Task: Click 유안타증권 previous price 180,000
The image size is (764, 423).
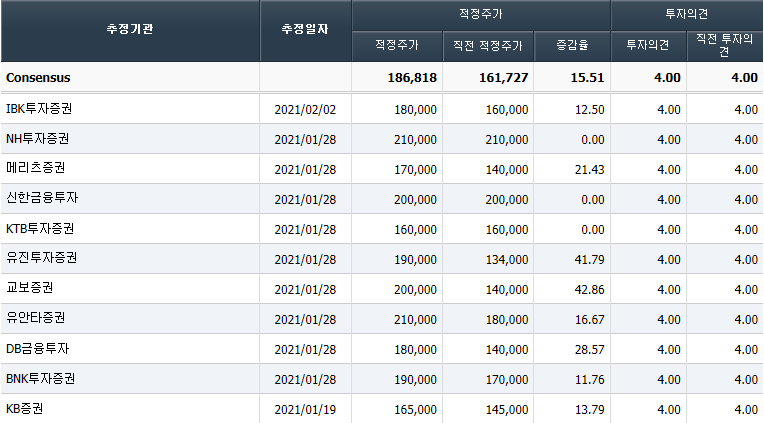Action: (x=507, y=320)
